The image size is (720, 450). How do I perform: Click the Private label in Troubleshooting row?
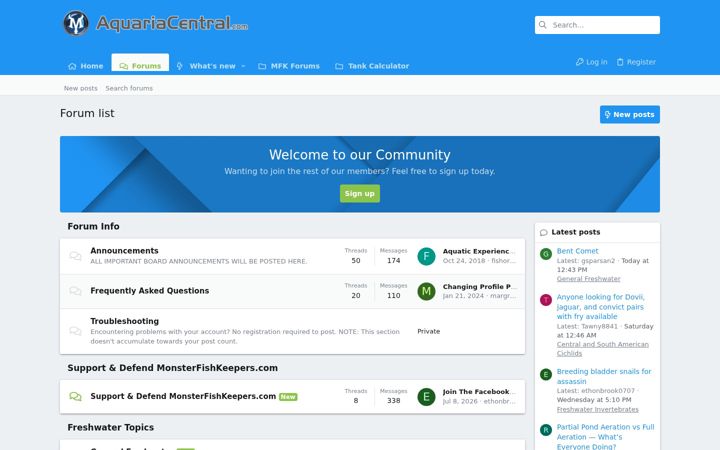click(x=428, y=331)
